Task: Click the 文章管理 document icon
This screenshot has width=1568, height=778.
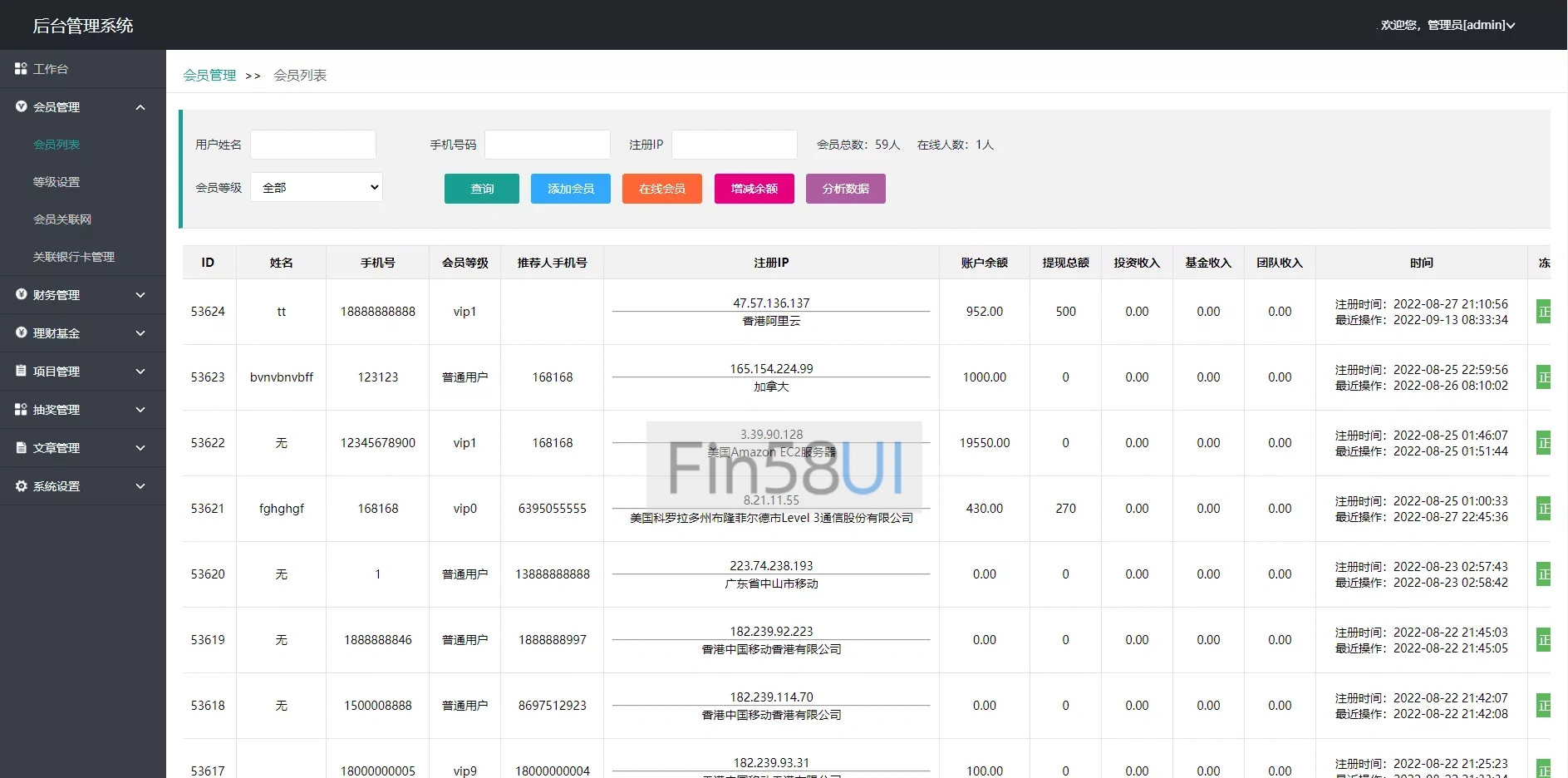Action: coord(21,447)
